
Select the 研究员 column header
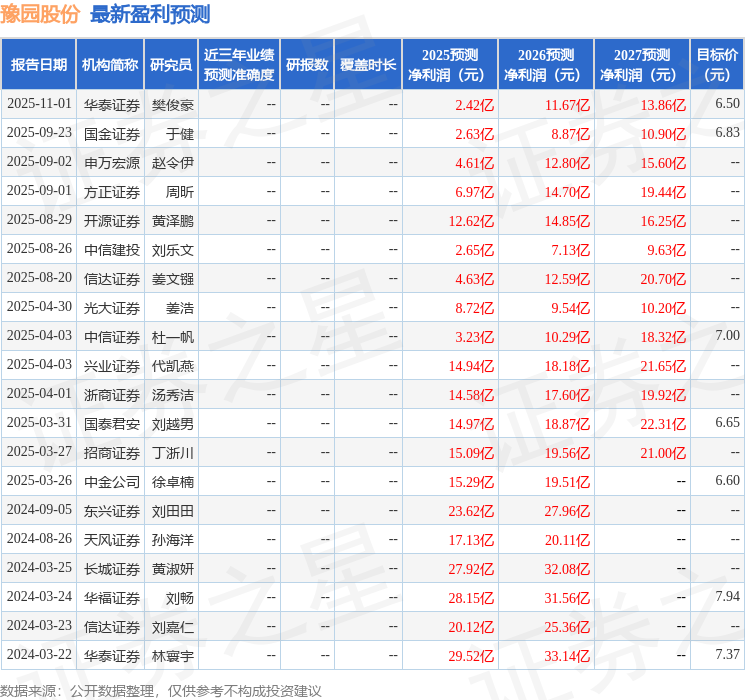pos(170,64)
